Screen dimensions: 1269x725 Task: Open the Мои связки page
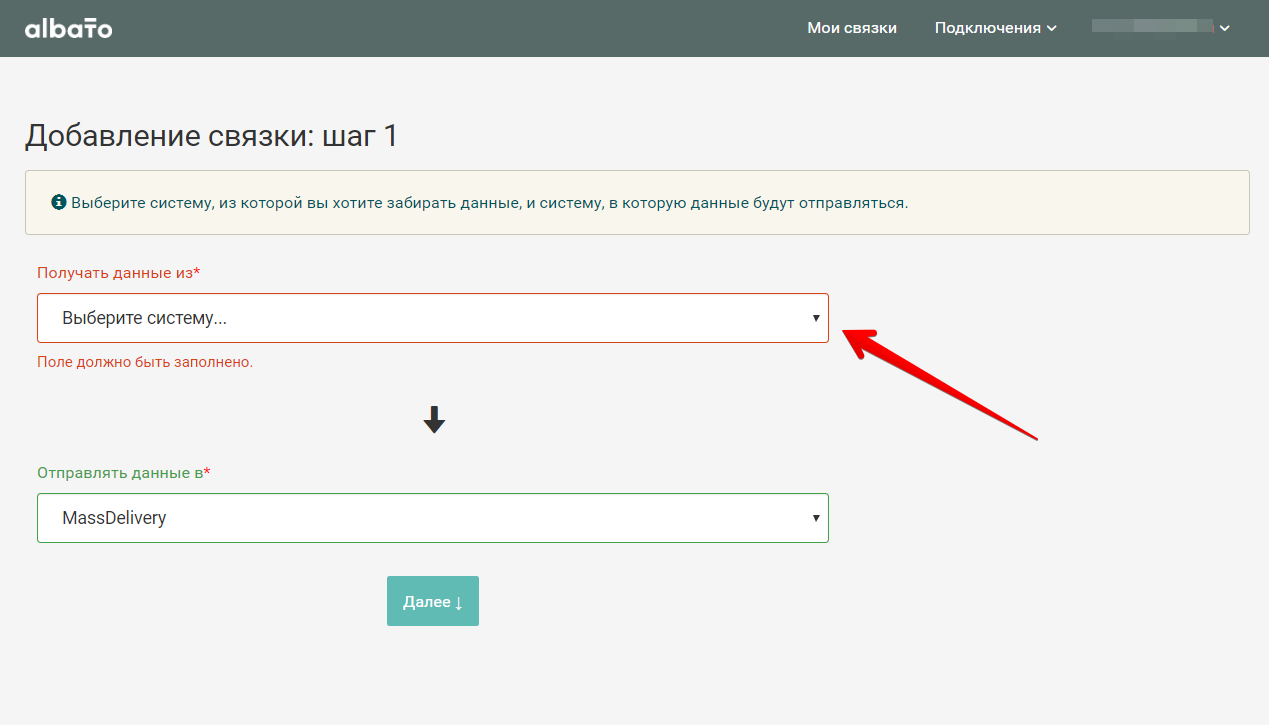pyautogui.click(x=852, y=28)
